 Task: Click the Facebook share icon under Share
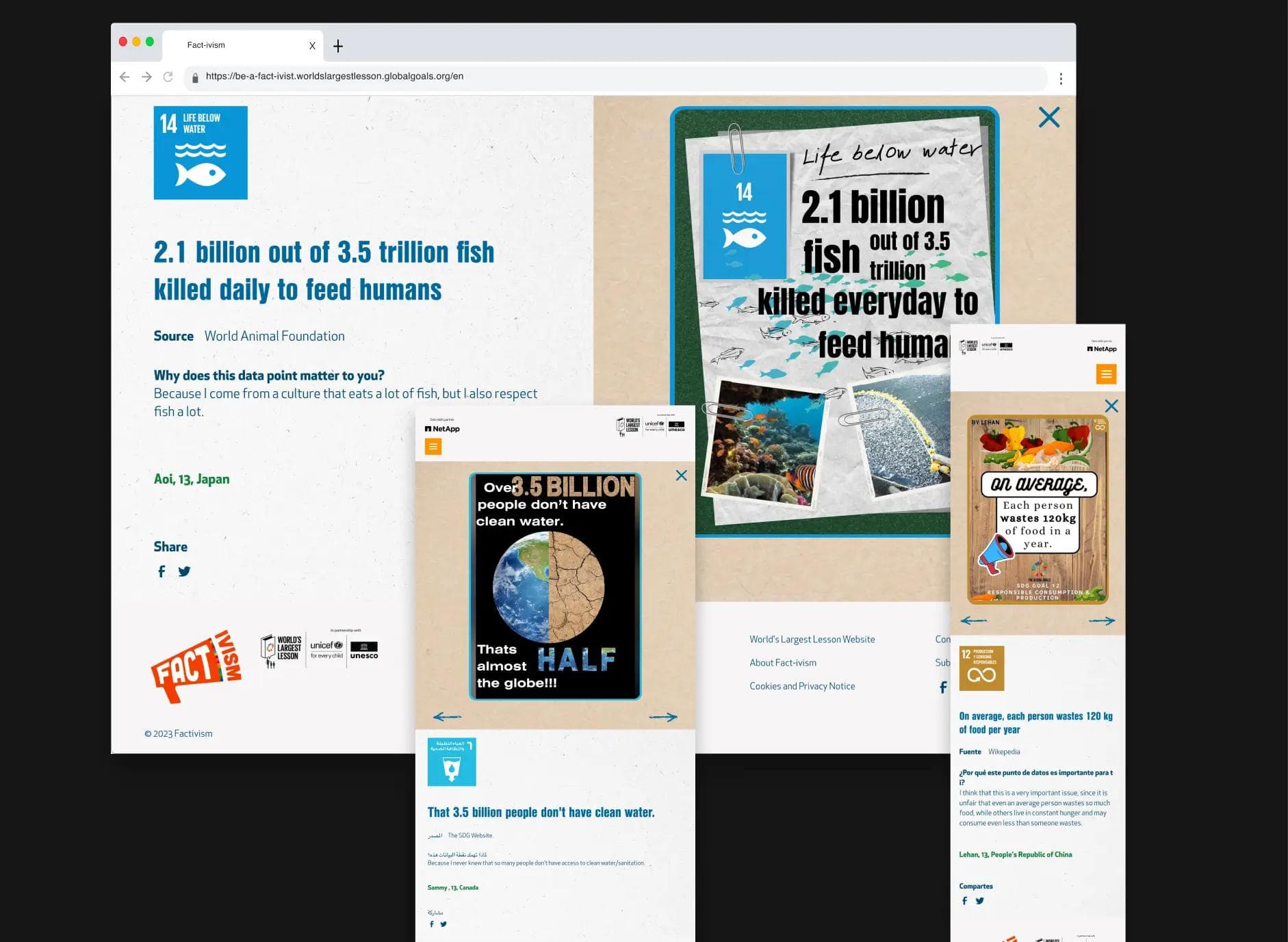(x=162, y=571)
